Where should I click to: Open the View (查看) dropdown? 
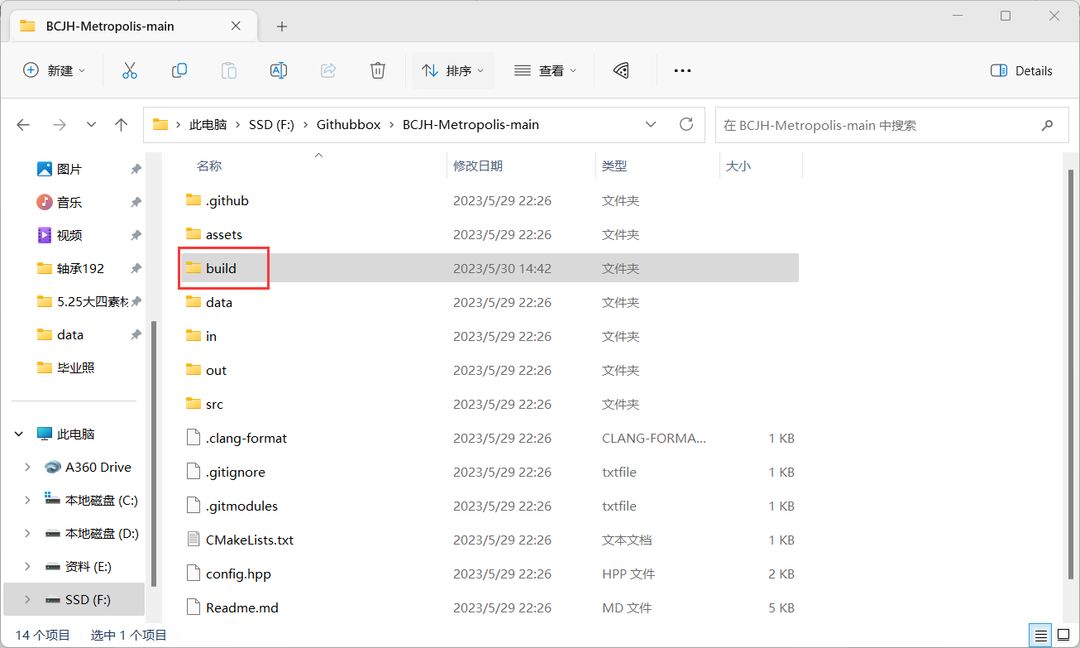[x=546, y=70]
